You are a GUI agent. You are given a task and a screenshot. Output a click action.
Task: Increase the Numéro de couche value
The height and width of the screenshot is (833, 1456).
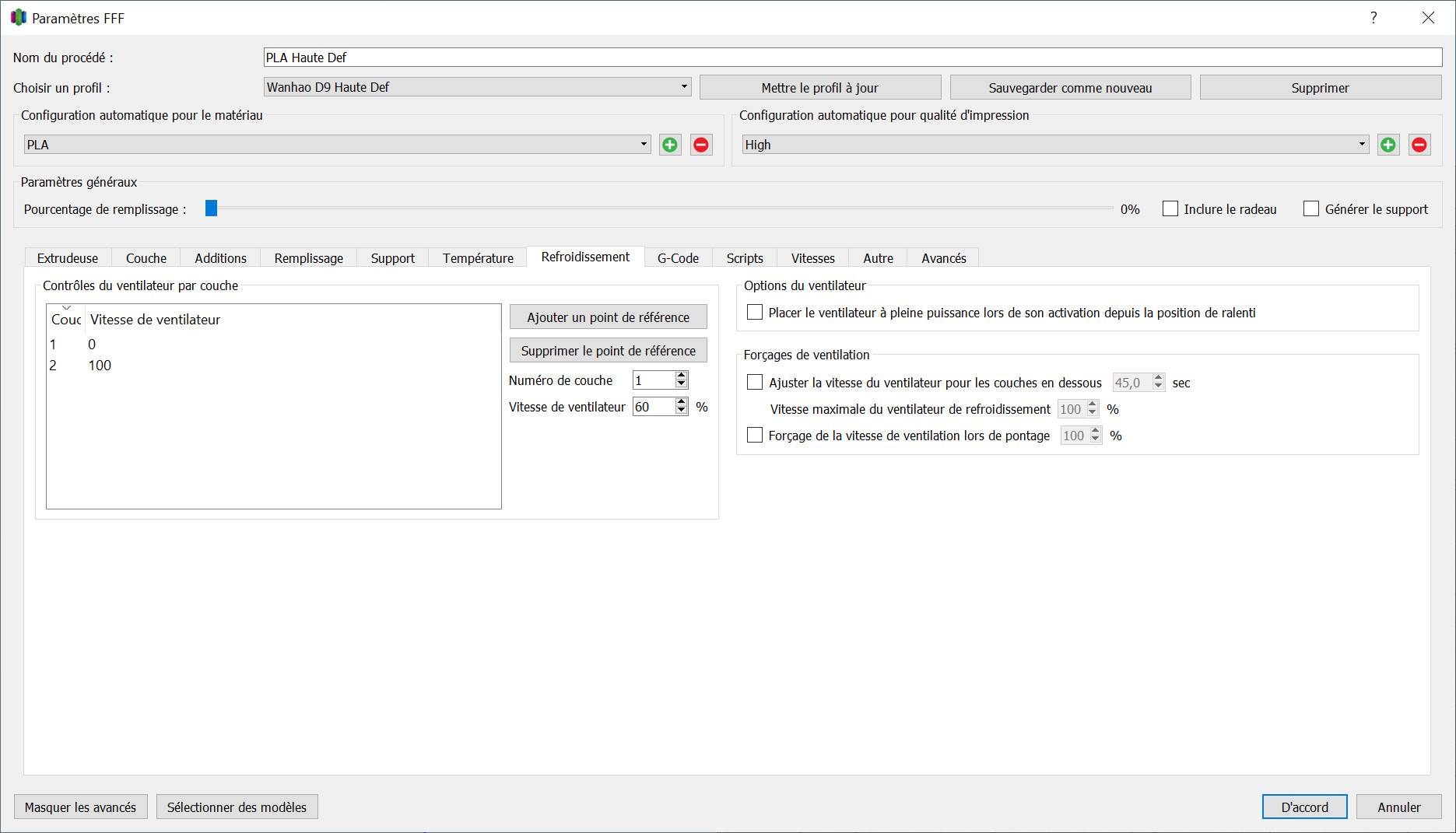[682, 375]
